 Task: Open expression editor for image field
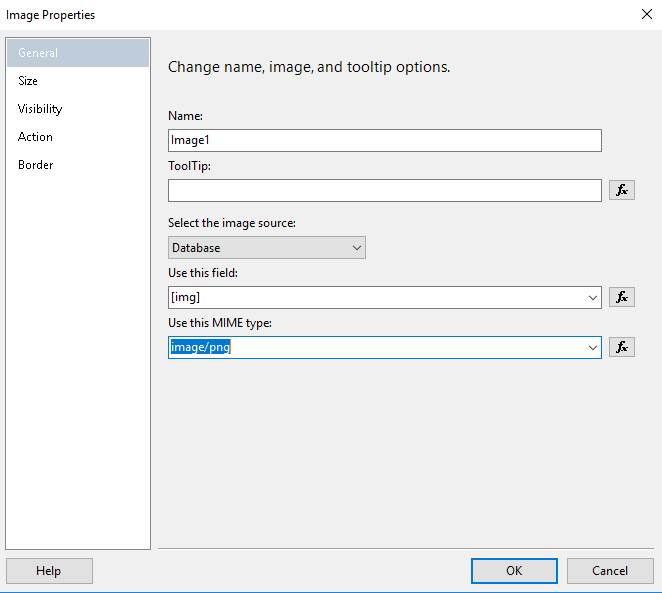(x=621, y=297)
